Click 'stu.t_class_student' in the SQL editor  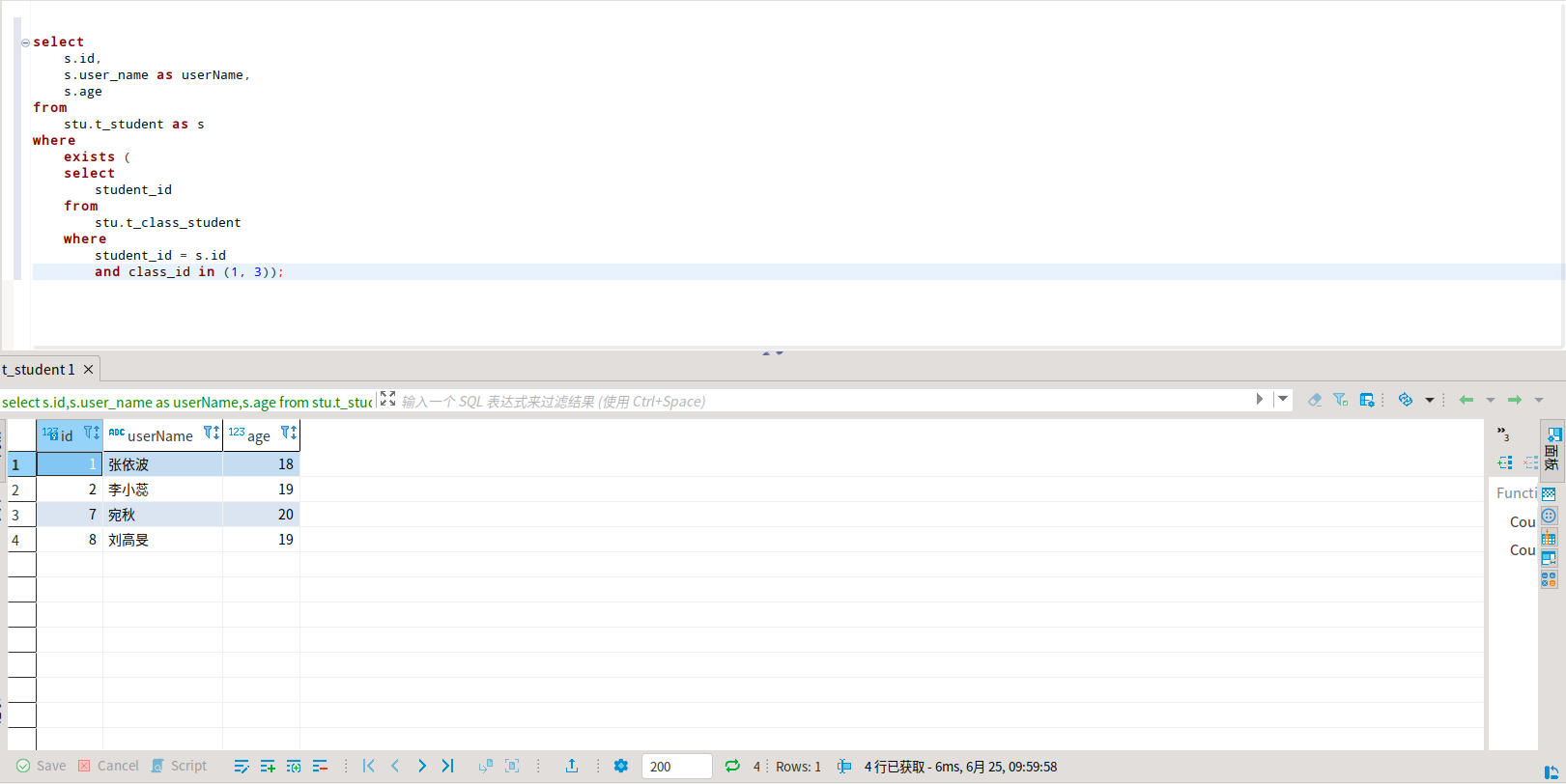168,223
